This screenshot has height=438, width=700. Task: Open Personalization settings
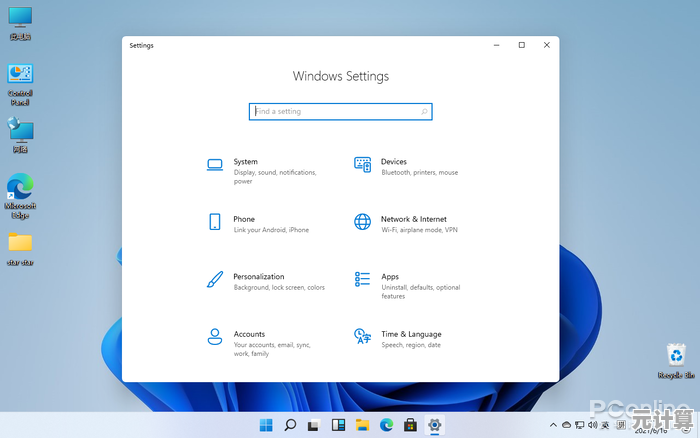pos(258,277)
